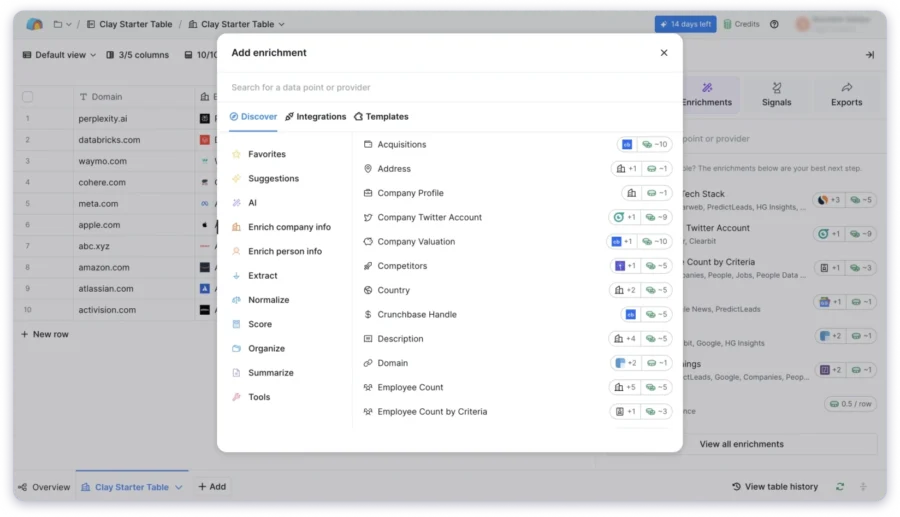The width and height of the screenshot is (900, 517).
Task: Click the Clay logo in top-left
Action: coord(34,24)
